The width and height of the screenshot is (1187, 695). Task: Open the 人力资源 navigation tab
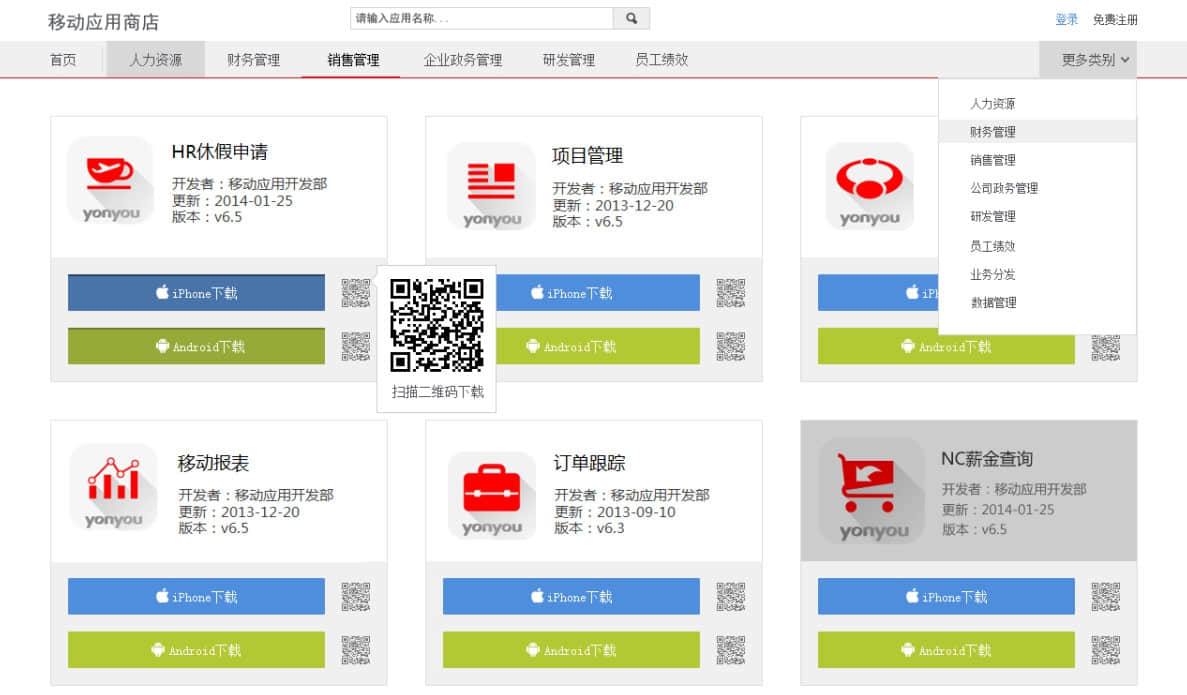tap(155, 60)
